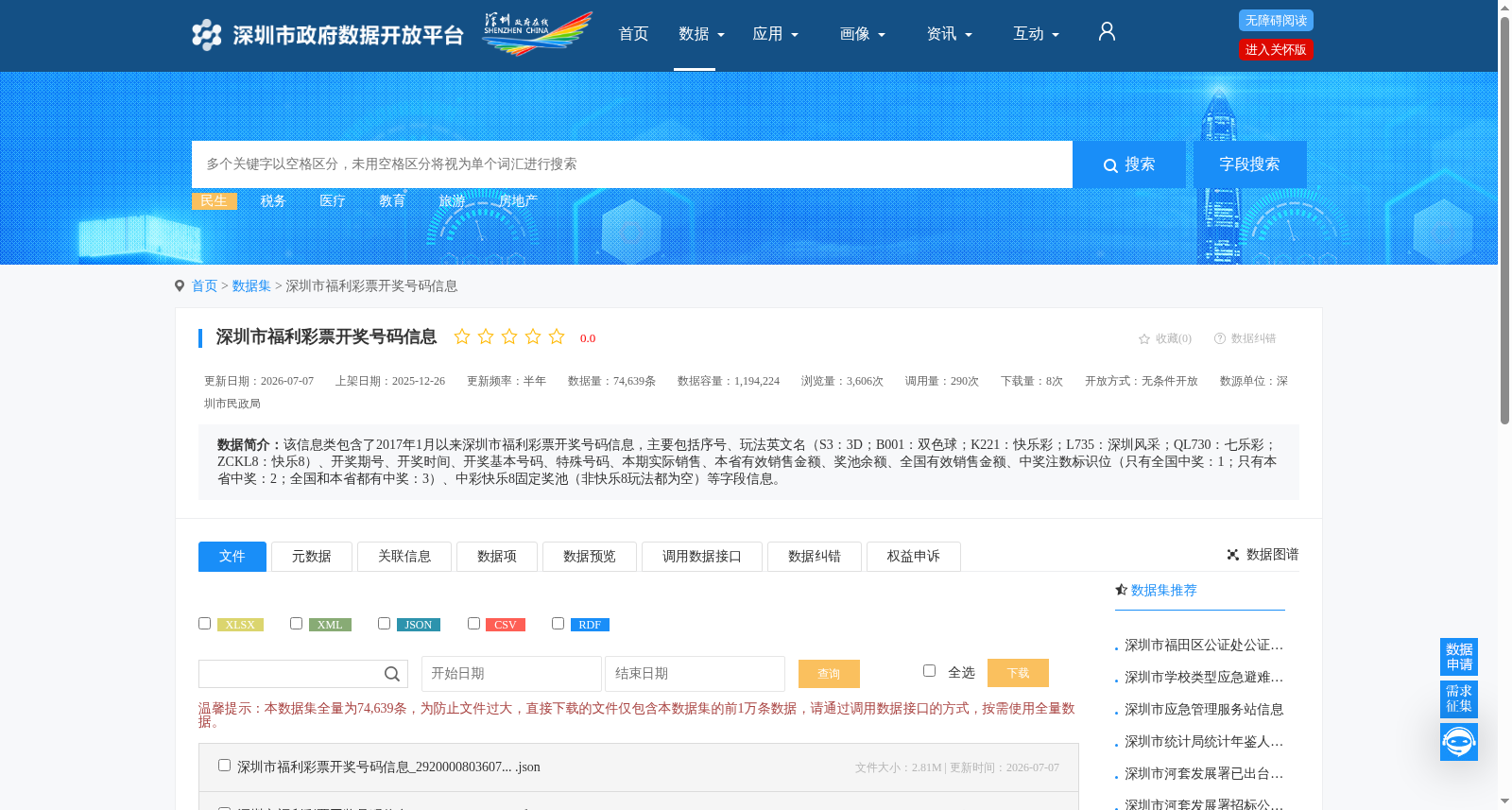The width and height of the screenshot is (1512, 810).
Task: Select the 房地产 keyword tag
Action: pyautogui.click(x=518, y=201)
